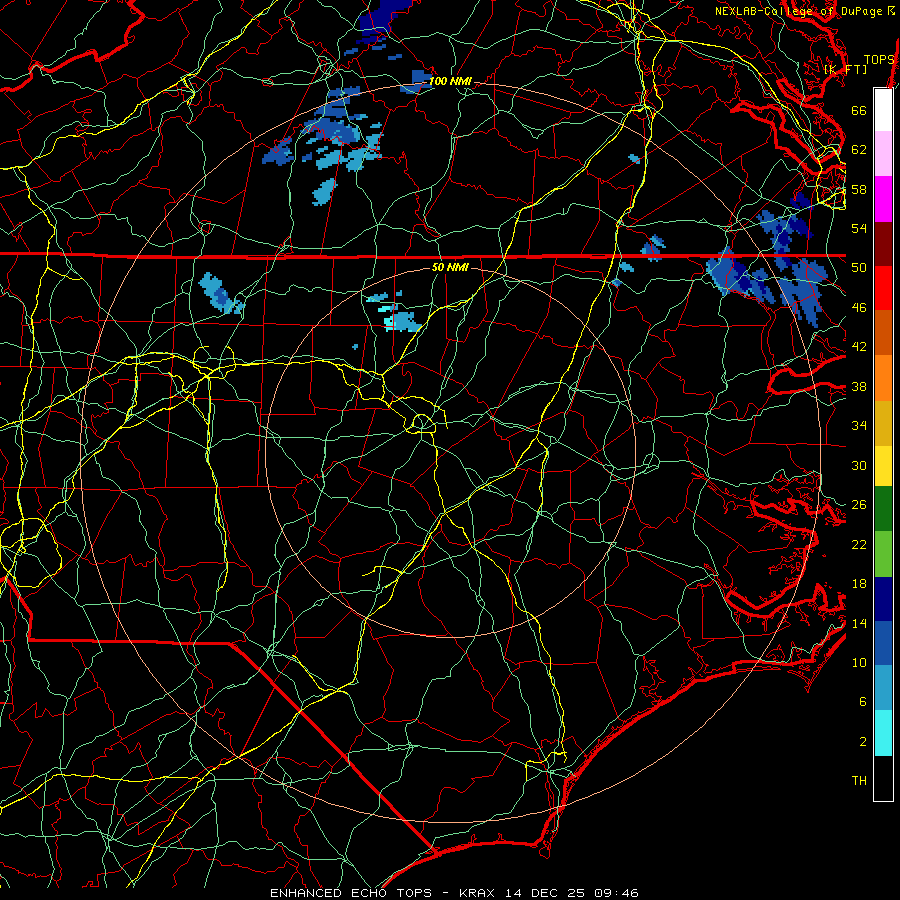Click the "14" legend value on the scale
Image resolution: width=900 pixels, height=900 pixels.
859,624
